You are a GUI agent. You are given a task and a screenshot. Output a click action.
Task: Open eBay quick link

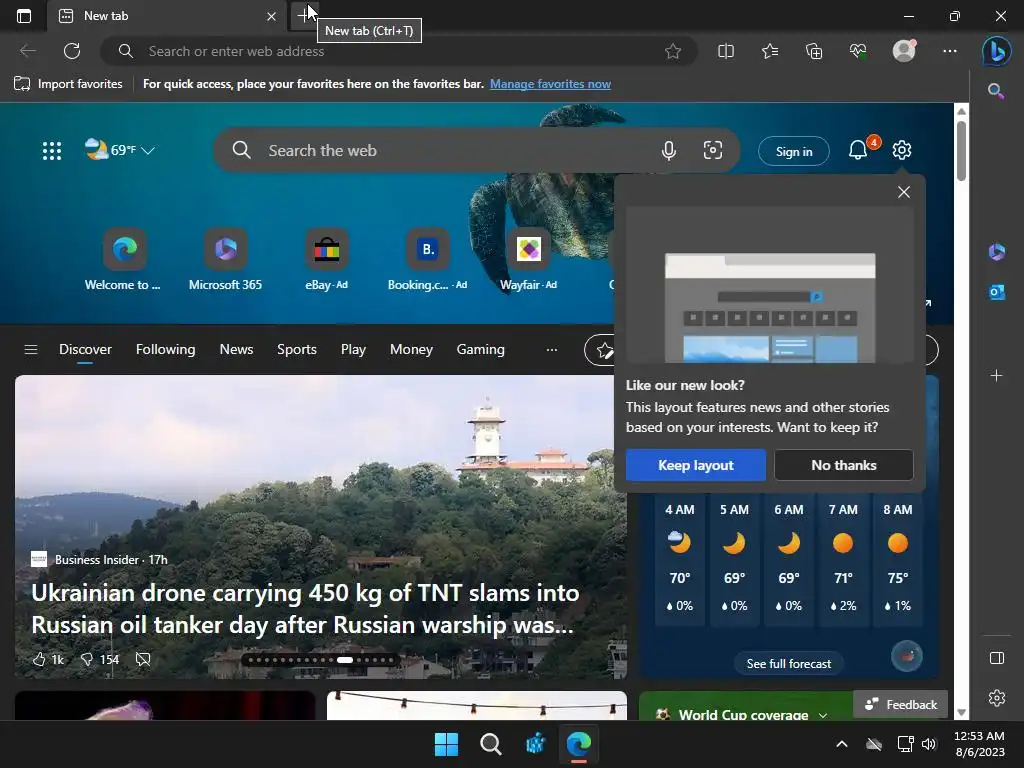coord(327,259)
